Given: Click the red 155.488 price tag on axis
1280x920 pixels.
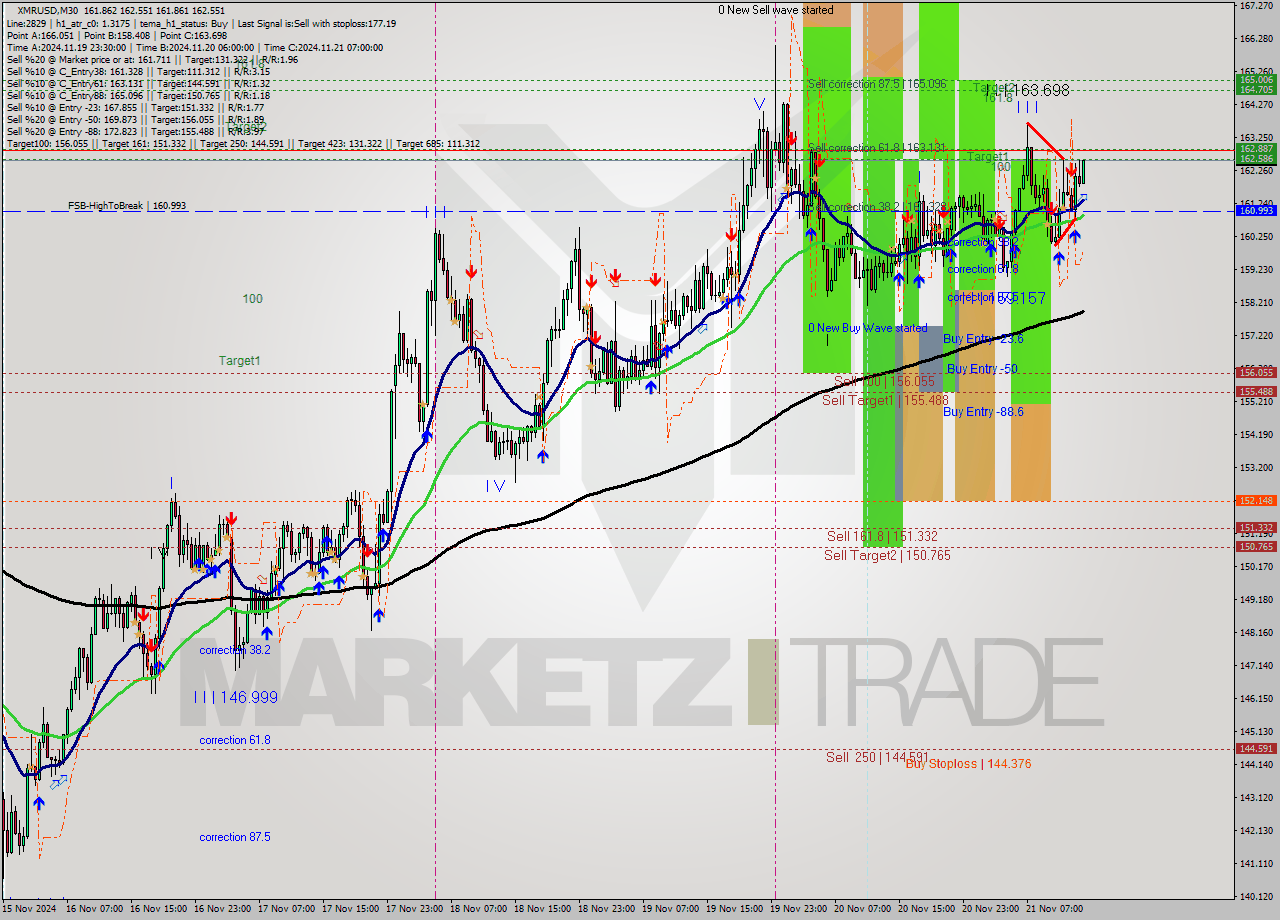Looking at the screenshot, I should coord(1256,391).
